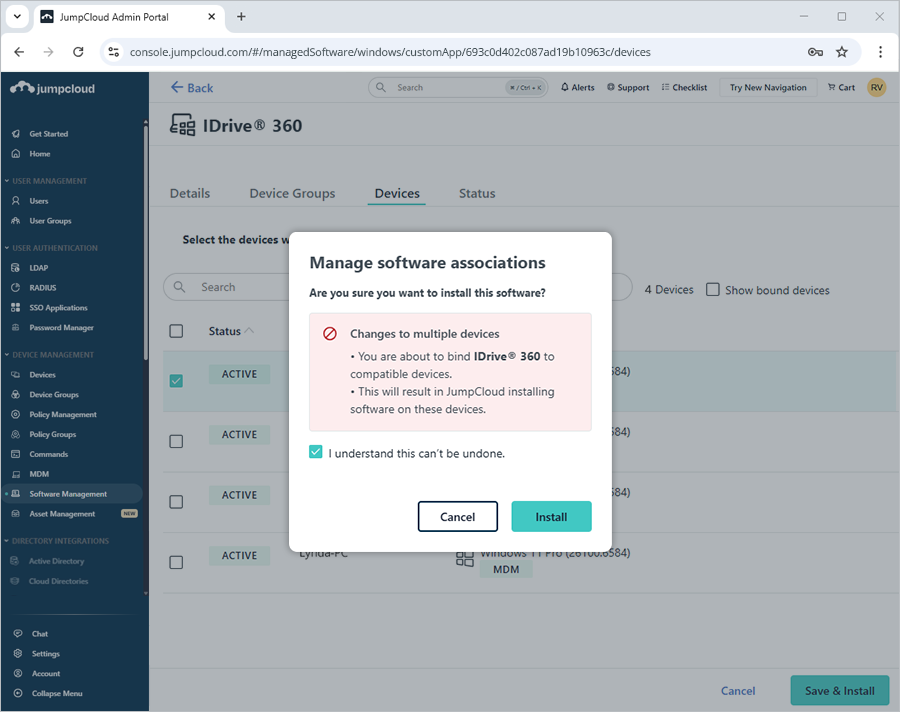Open Password Manager
Screen dimensions: 900x712
click(61, 328)
